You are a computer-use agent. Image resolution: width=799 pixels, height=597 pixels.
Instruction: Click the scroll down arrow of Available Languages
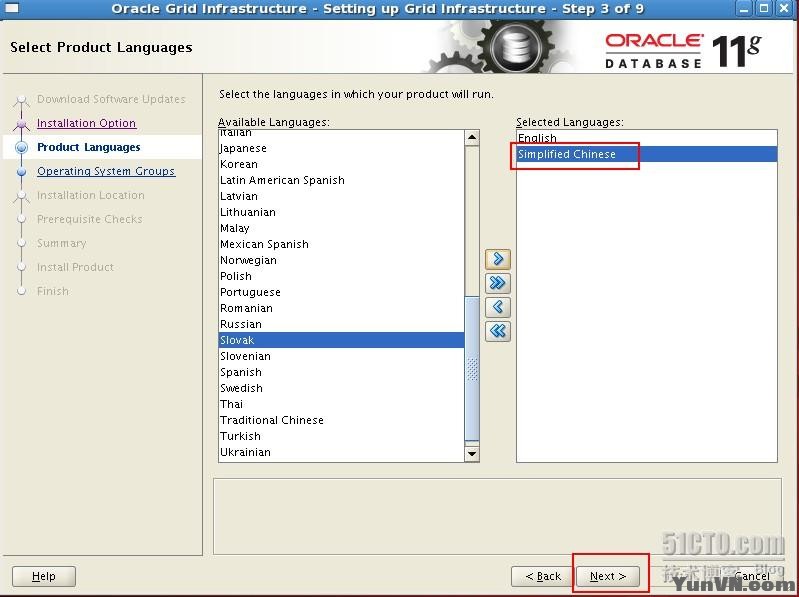click(472, 453)
